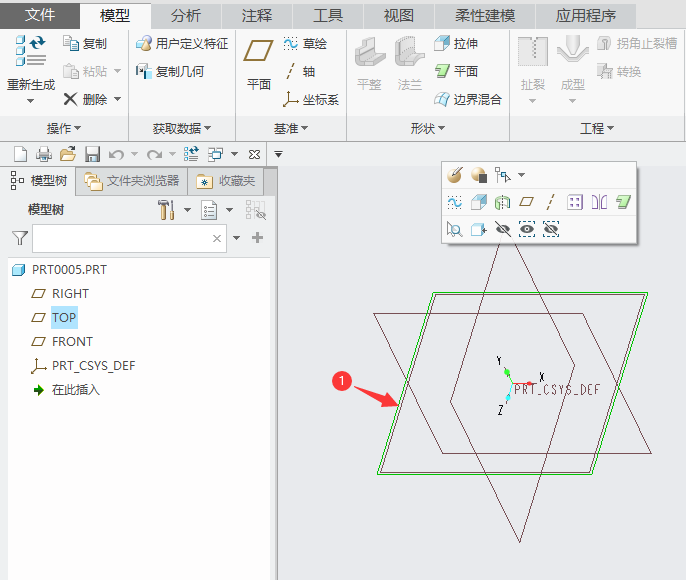
Task: Click the Axis dashed-line icon in mini toolbar
Action: point(550,202)
